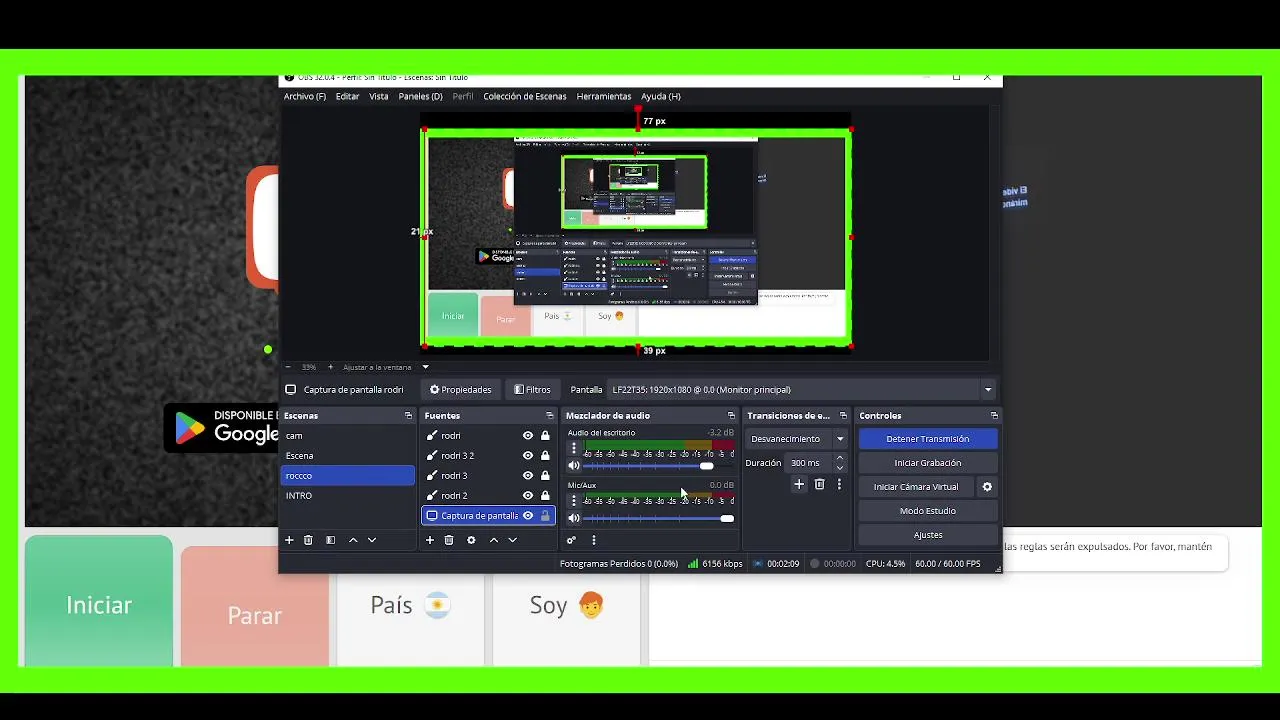Undock the Mezclador de audio panel
The width and height of the screenshot is (1280, 720).
(731, 415)
